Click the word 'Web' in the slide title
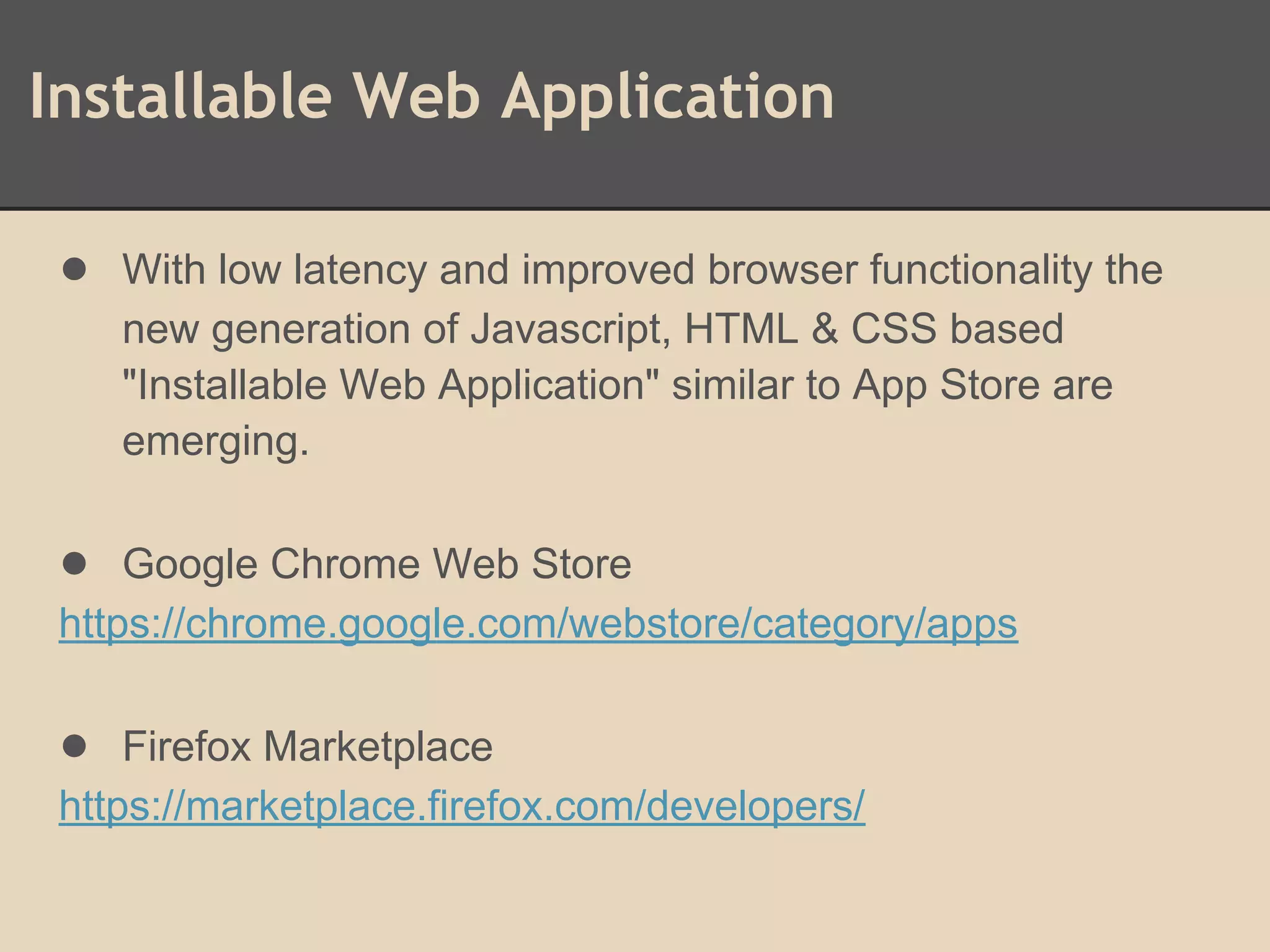The height and width of the screenshot is (952, 1270). 417,97
